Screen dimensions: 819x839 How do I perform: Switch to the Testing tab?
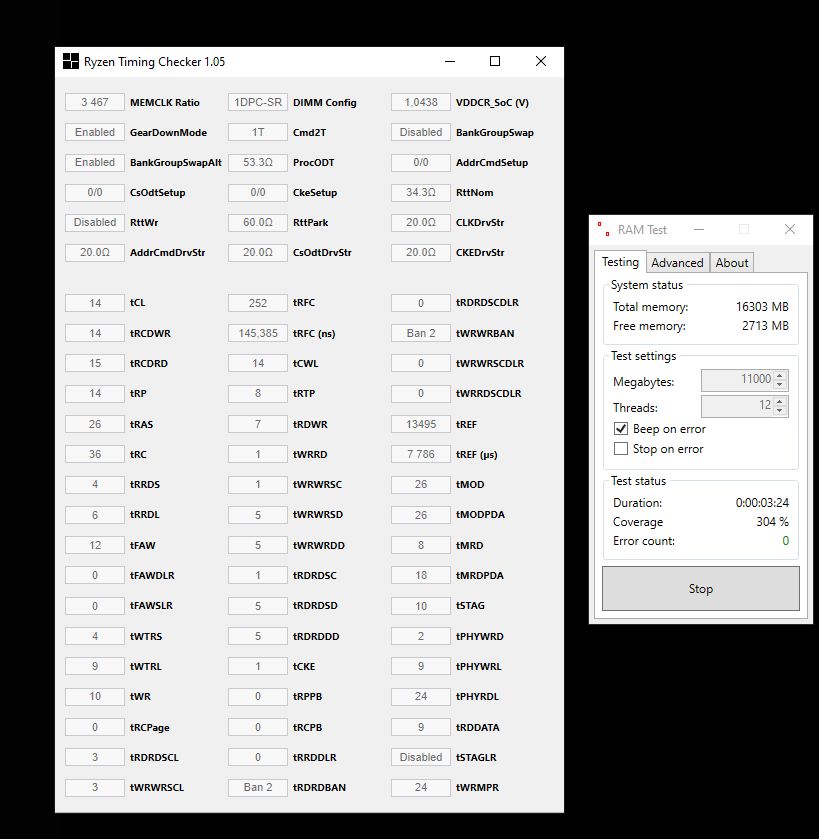pos(621,262)
